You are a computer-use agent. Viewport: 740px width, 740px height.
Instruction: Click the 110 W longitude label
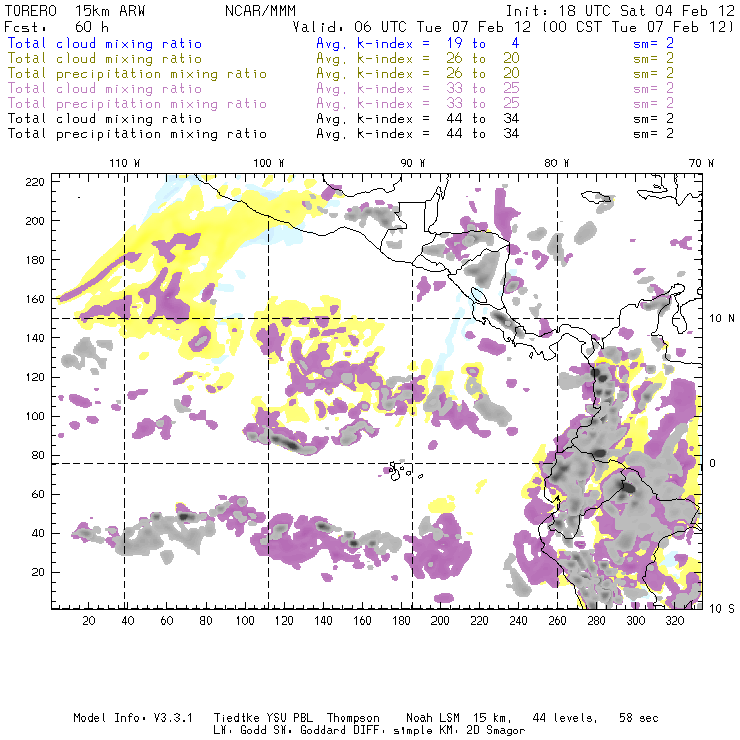(x=124, y=163)
